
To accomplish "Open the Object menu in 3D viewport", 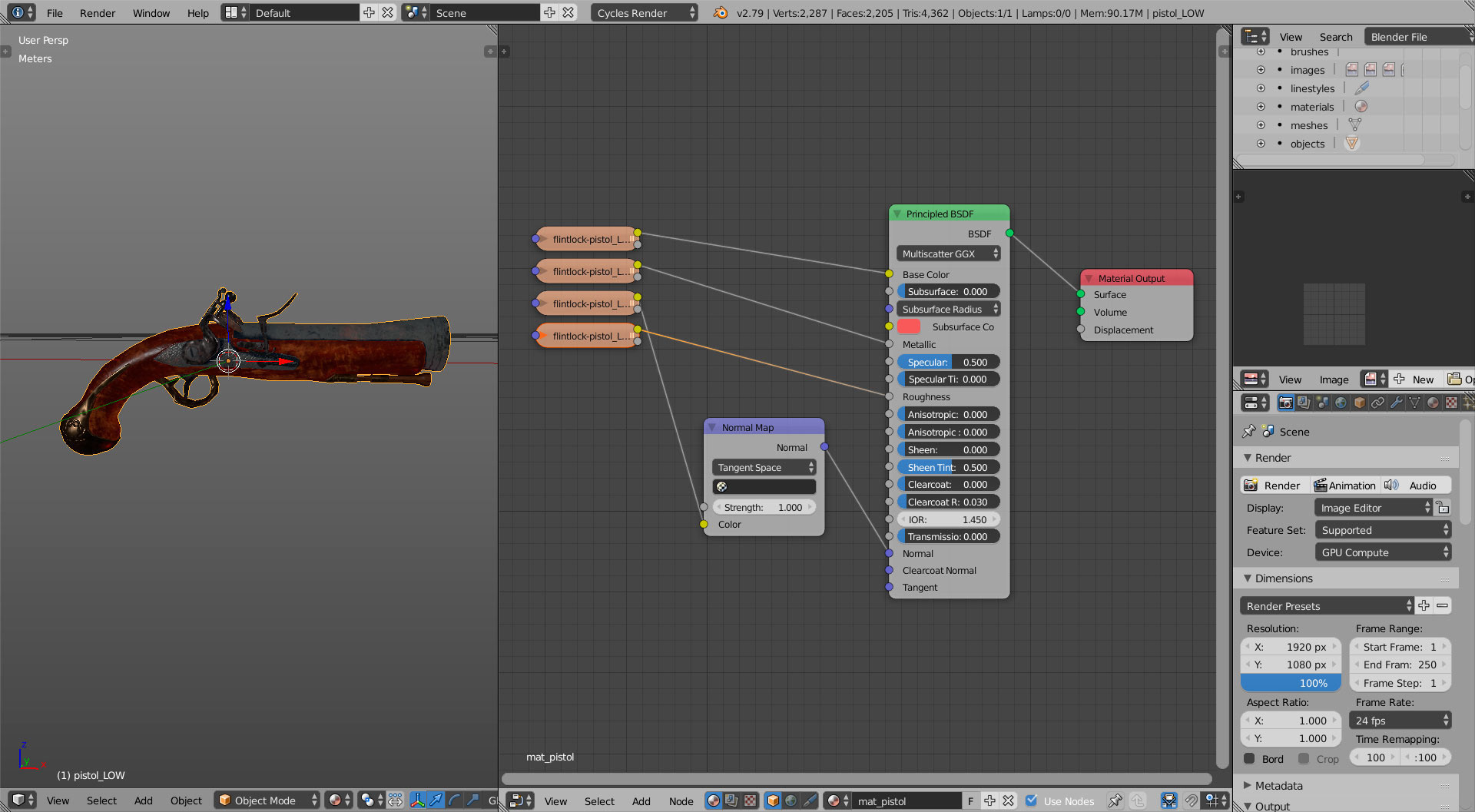I will coord(186,800).
